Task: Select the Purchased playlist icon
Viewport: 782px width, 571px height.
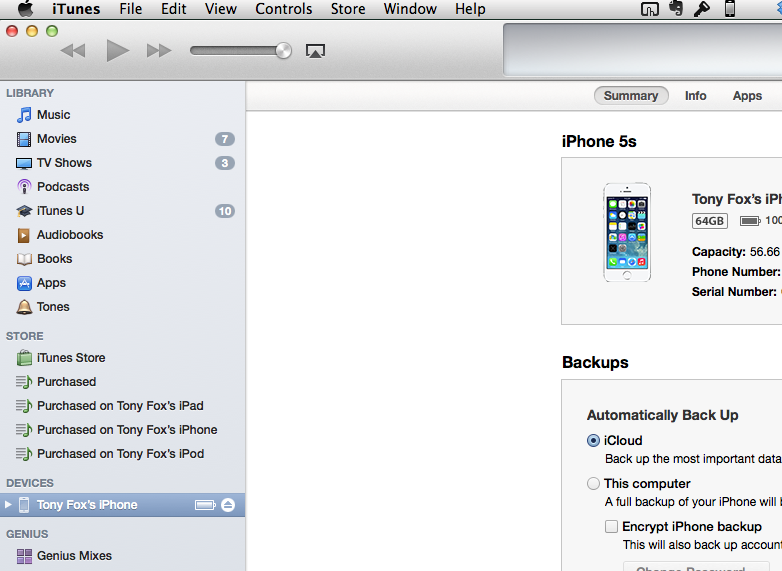Action: (x=24, y=382)
